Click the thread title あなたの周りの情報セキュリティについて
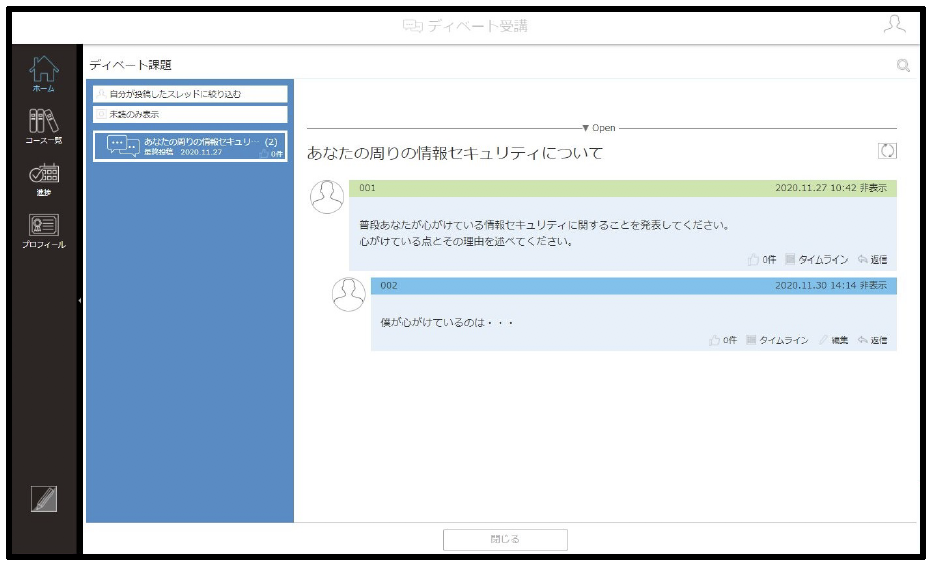 (455, 153)
